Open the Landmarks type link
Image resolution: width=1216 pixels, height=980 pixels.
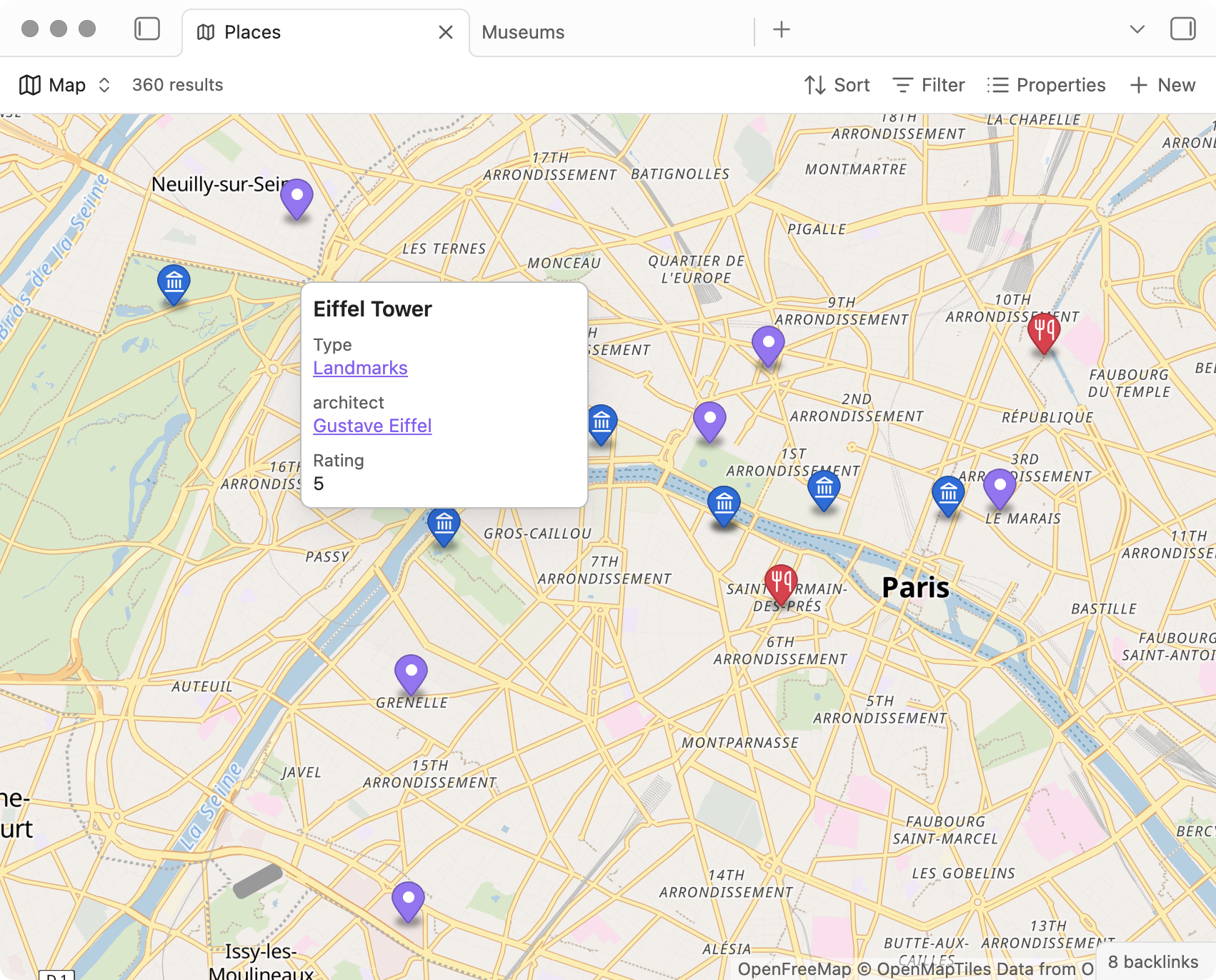[x=360, y=368]
